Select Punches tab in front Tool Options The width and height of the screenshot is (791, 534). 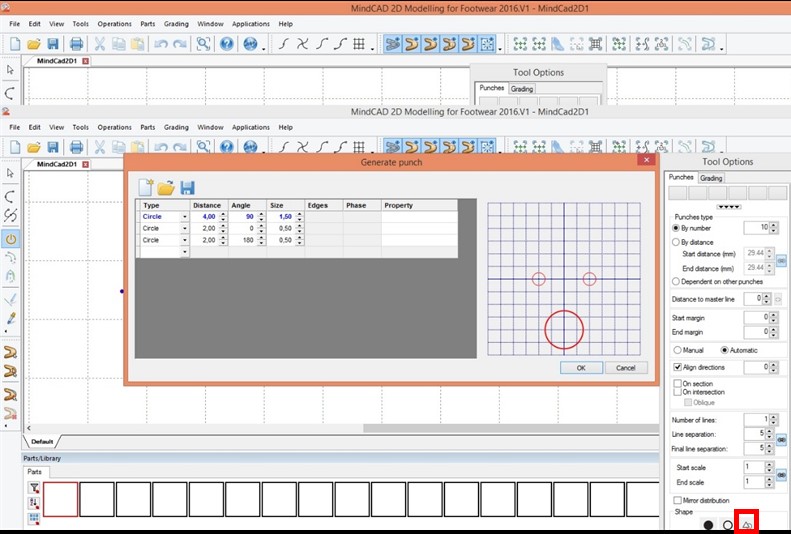pyautogui.click(x=681, y=177)
